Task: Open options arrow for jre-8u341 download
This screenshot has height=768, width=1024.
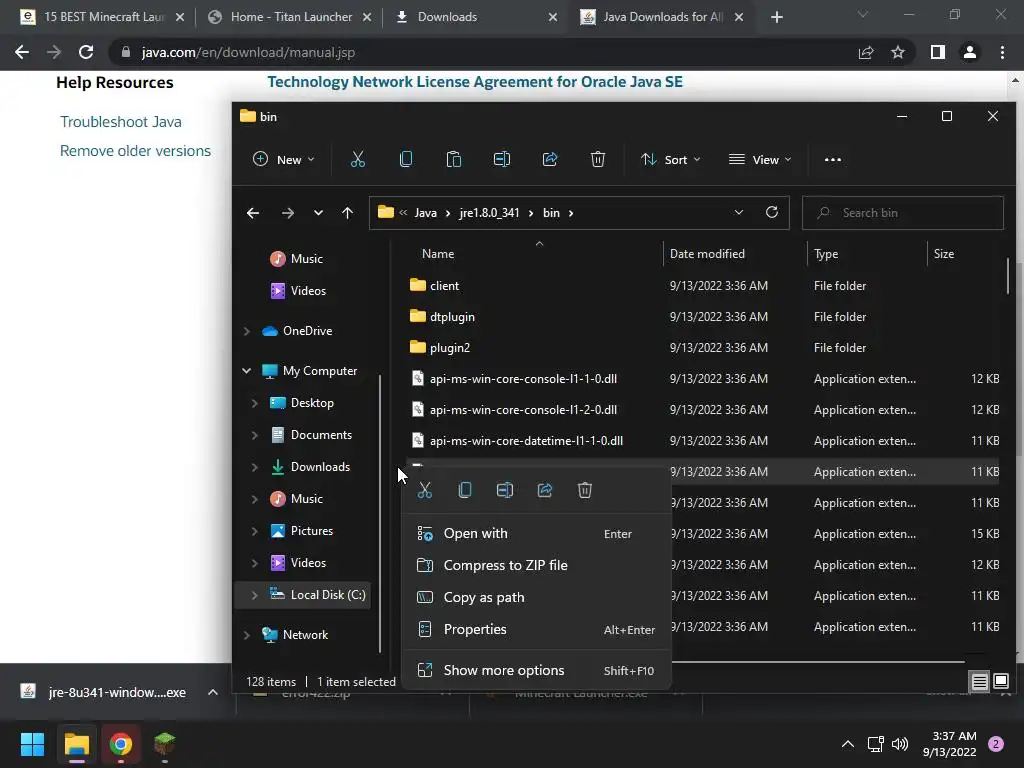Action: pyautogui.click(x=213, y=692)
